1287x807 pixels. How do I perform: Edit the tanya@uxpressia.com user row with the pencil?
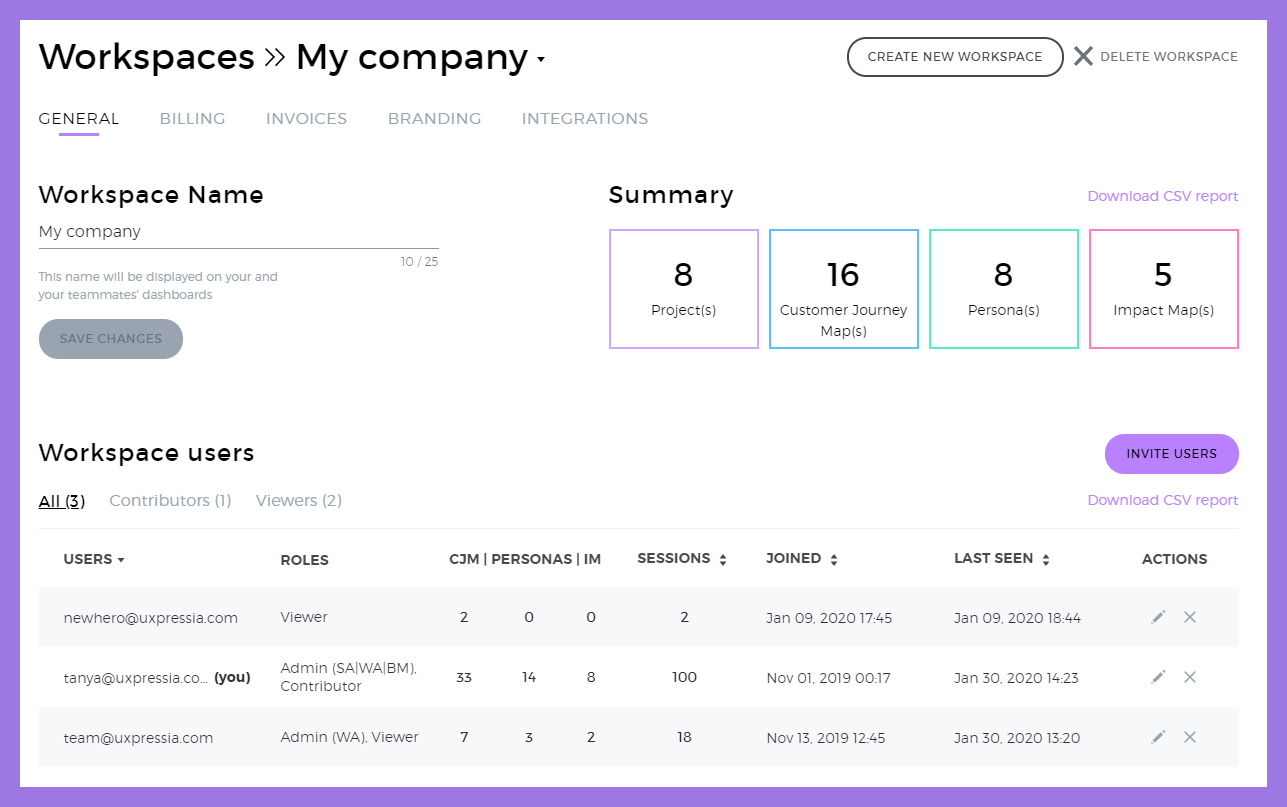(1158, 677)
